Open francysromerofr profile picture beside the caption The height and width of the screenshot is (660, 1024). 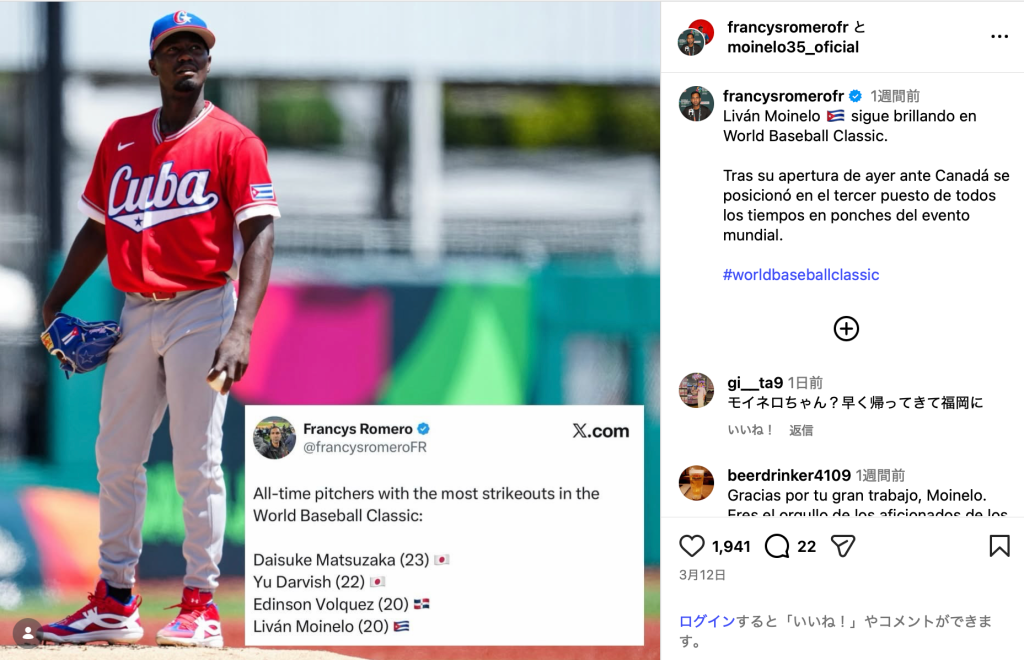click(x=696, y=104)
